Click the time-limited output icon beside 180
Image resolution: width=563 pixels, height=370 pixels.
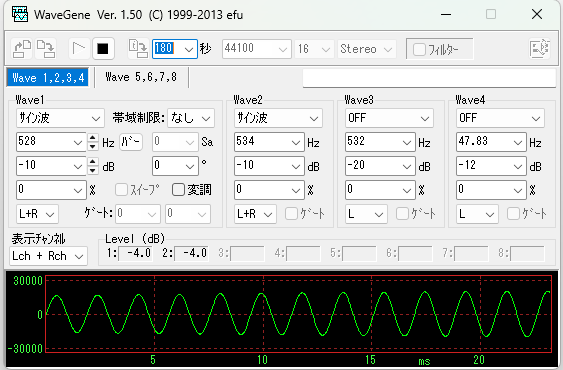(x=139, y=48)
